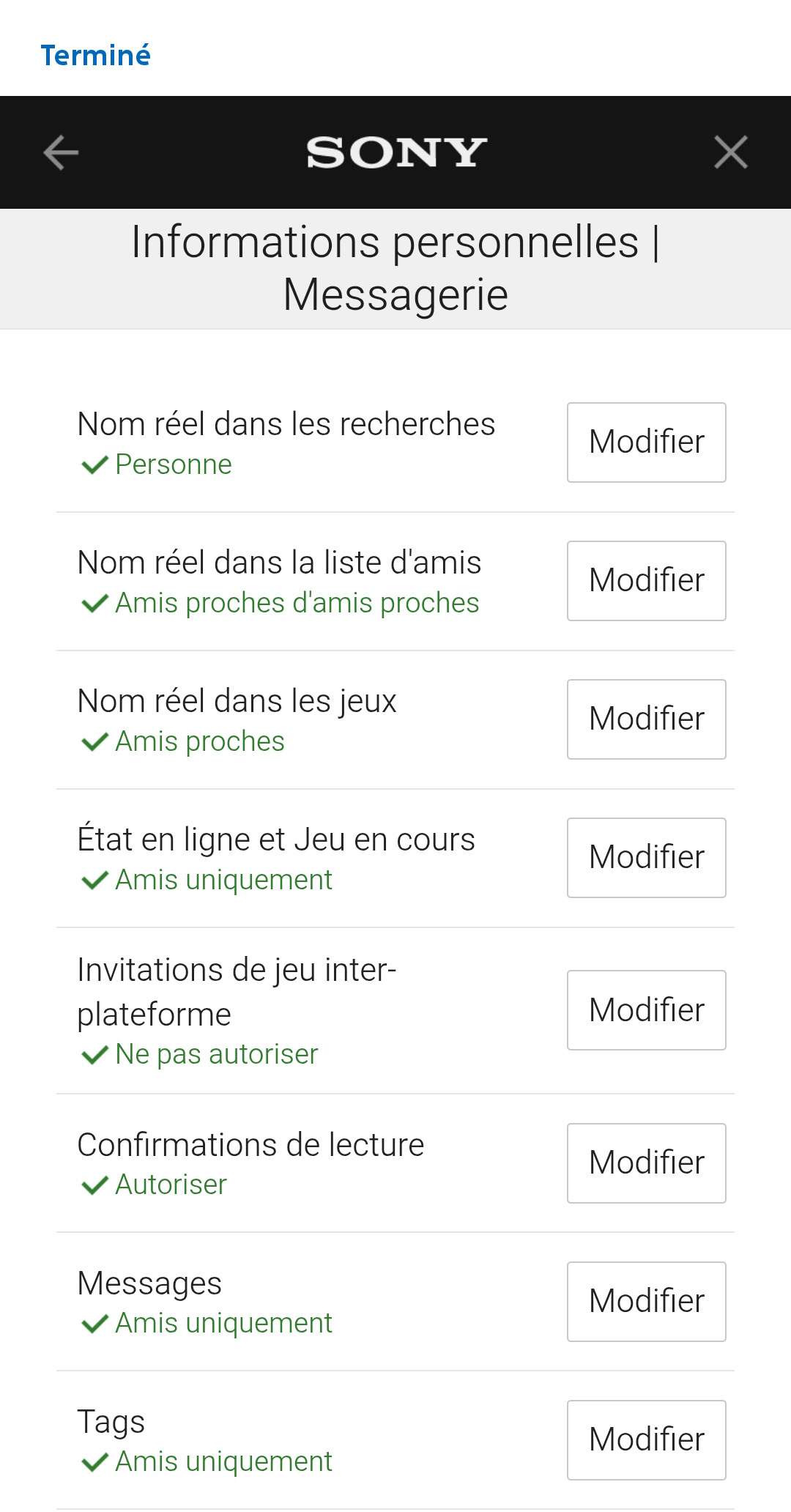Screen dimensions: 791x1512
Task: Click the SONY logo
Action: (396, 152)
